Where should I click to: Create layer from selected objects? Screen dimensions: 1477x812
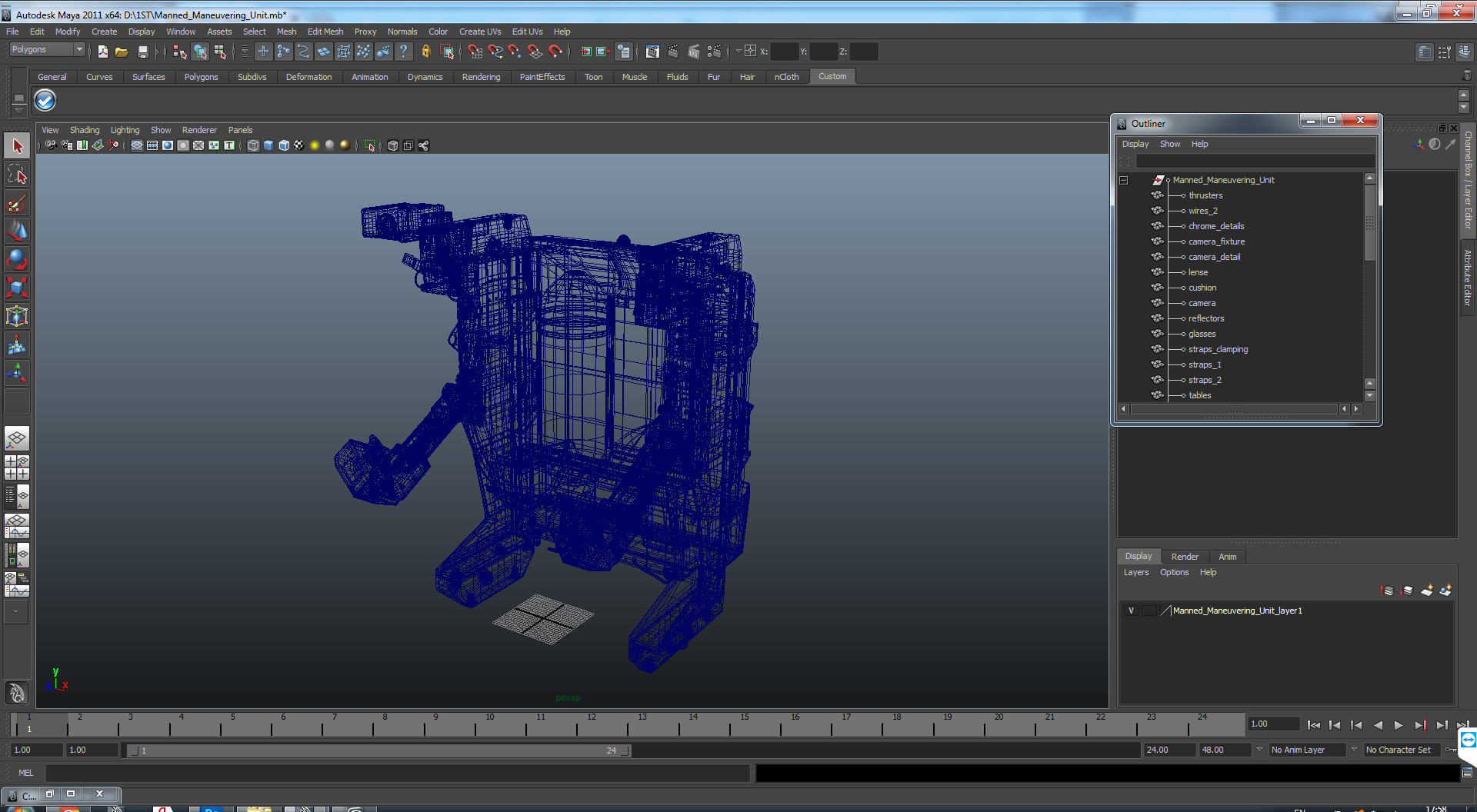1445,591
